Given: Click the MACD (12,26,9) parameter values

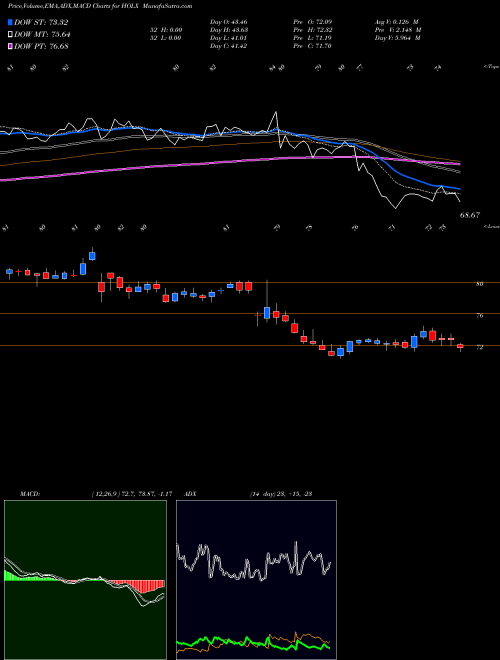Looking at the screenshot, I should coord(131,494).
